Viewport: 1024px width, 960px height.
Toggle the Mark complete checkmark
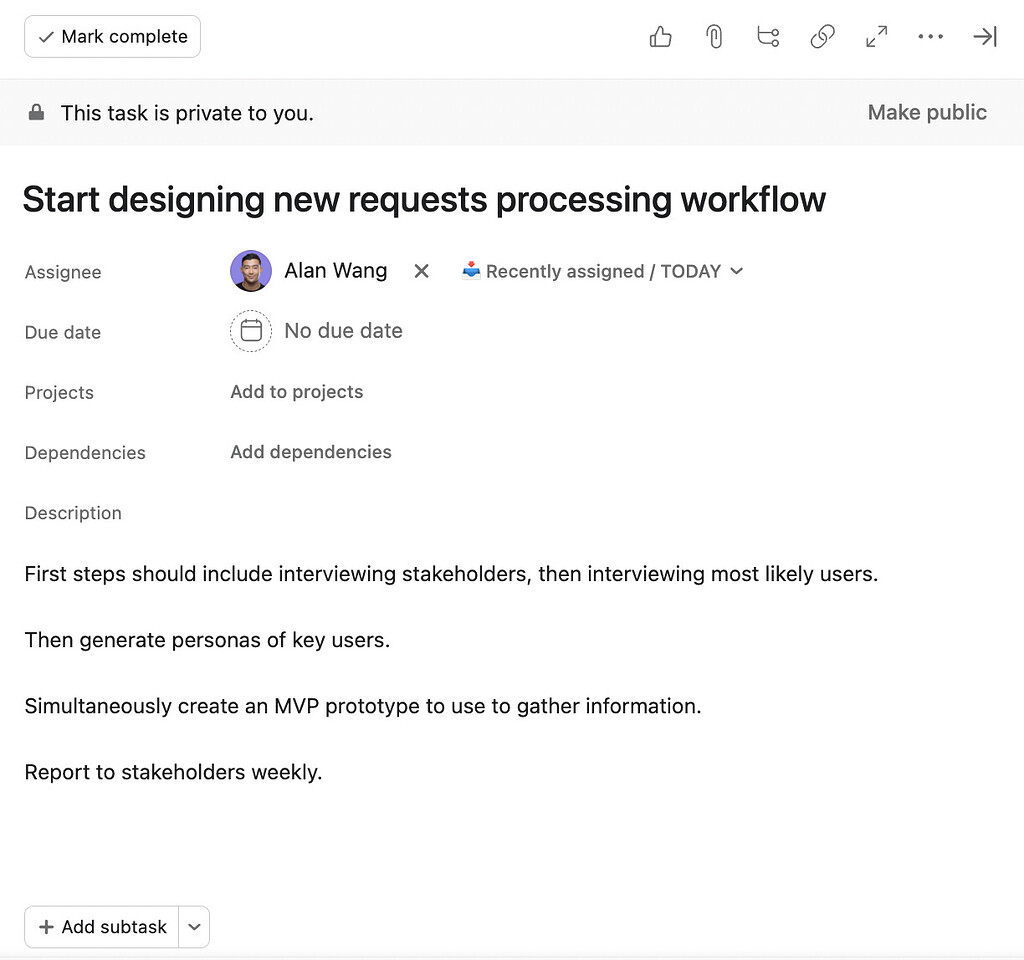[111, 36]
